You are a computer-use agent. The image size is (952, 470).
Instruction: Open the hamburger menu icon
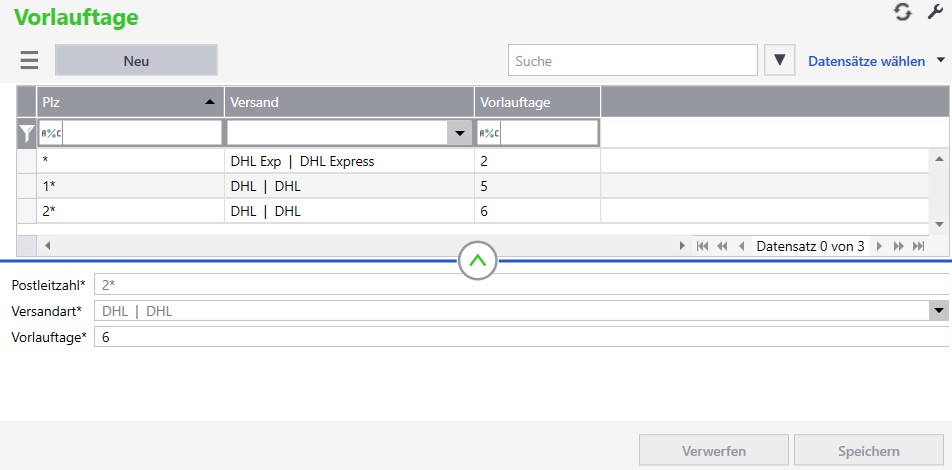[29, 60]
